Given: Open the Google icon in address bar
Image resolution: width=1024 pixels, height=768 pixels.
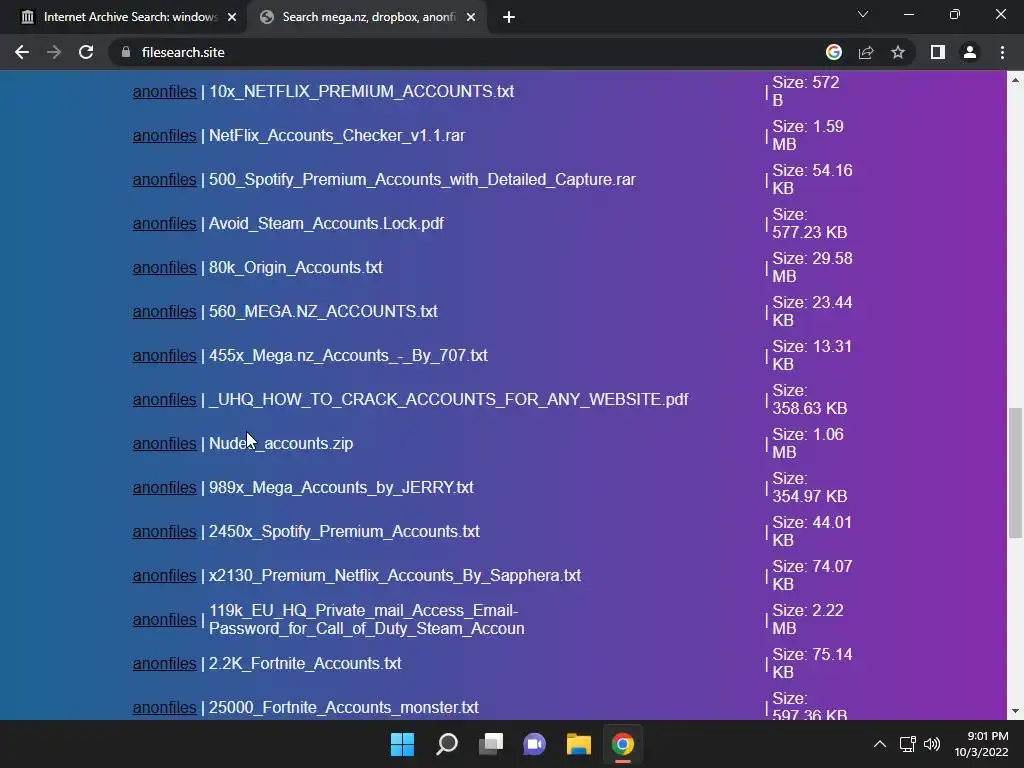Looking at the screenshot, I should click(x=833, y=52).
